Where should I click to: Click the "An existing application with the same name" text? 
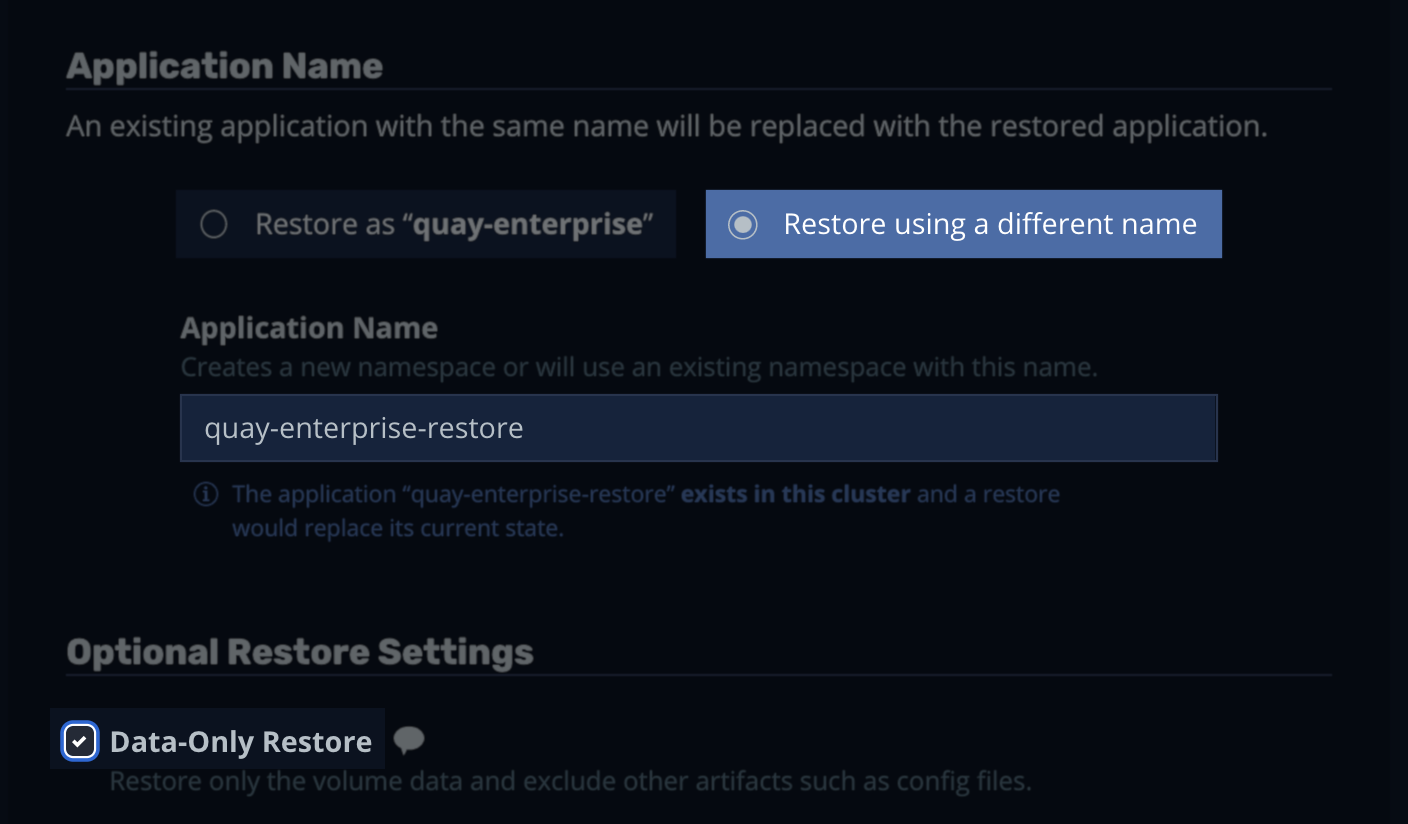667,127
